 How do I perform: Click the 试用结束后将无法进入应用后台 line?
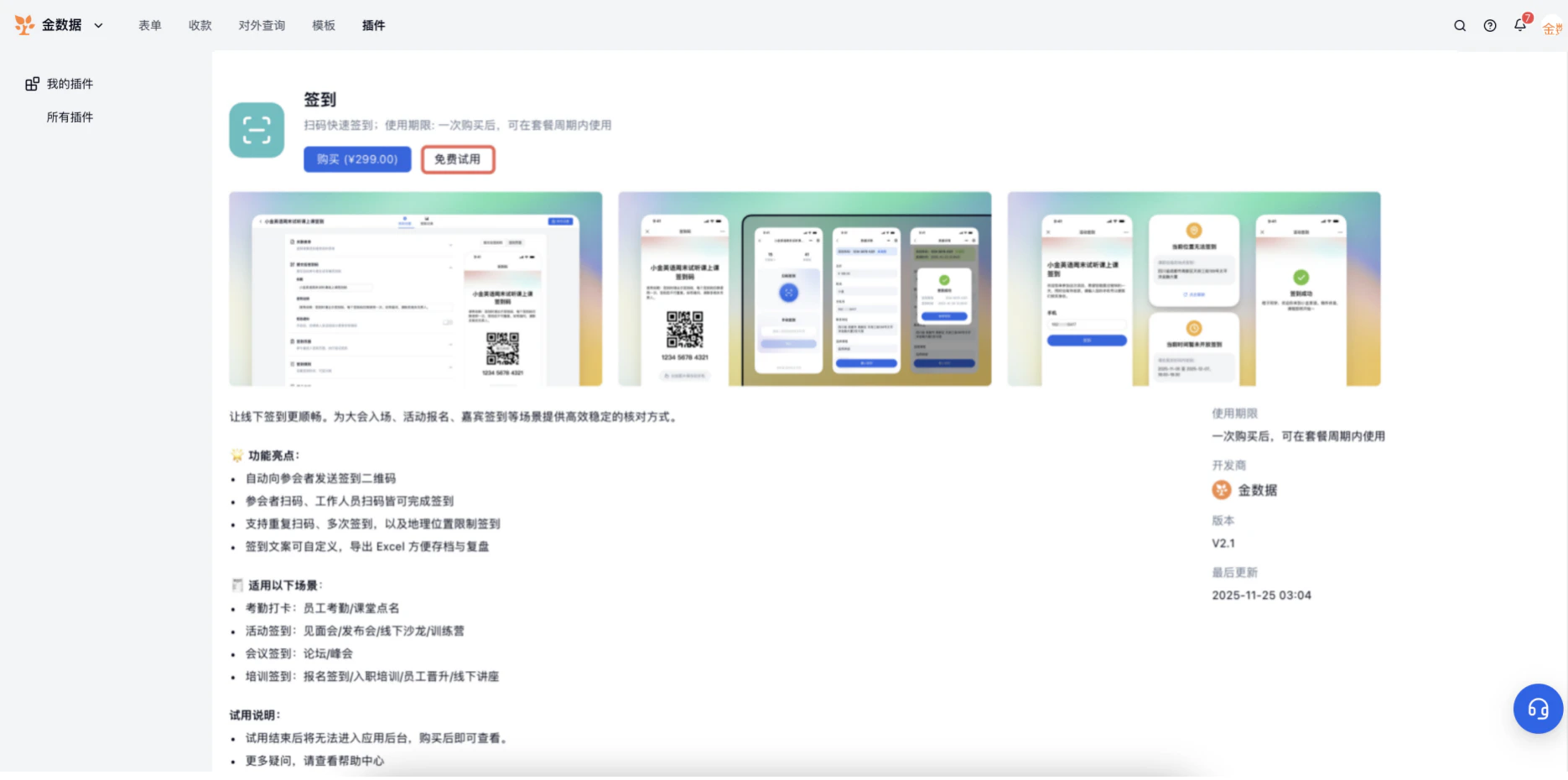[x=376, y=739]
